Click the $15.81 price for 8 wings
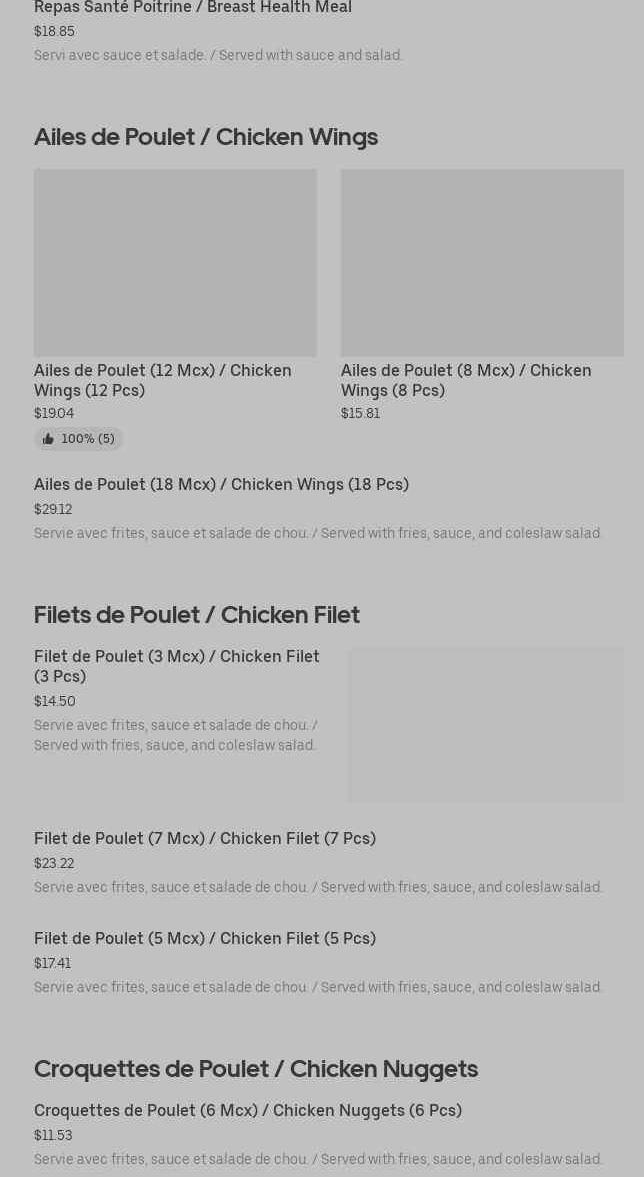This screenshot has height=1177, width=644. 360,413
